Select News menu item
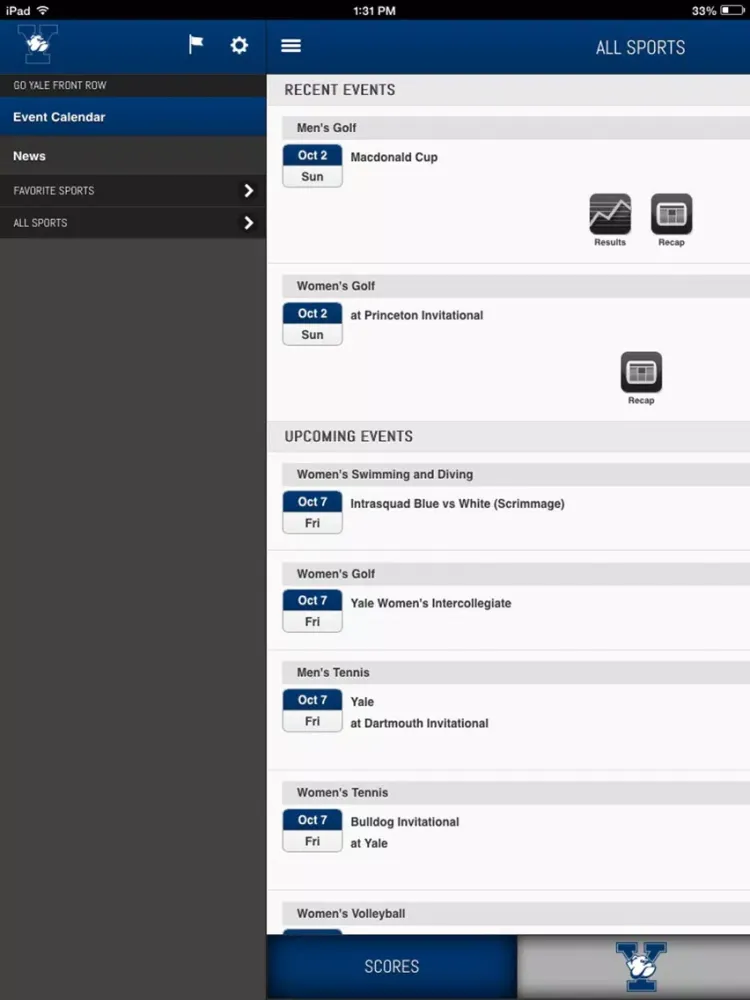This screenshot has height=1000, width=750. [x=133, y=156]
